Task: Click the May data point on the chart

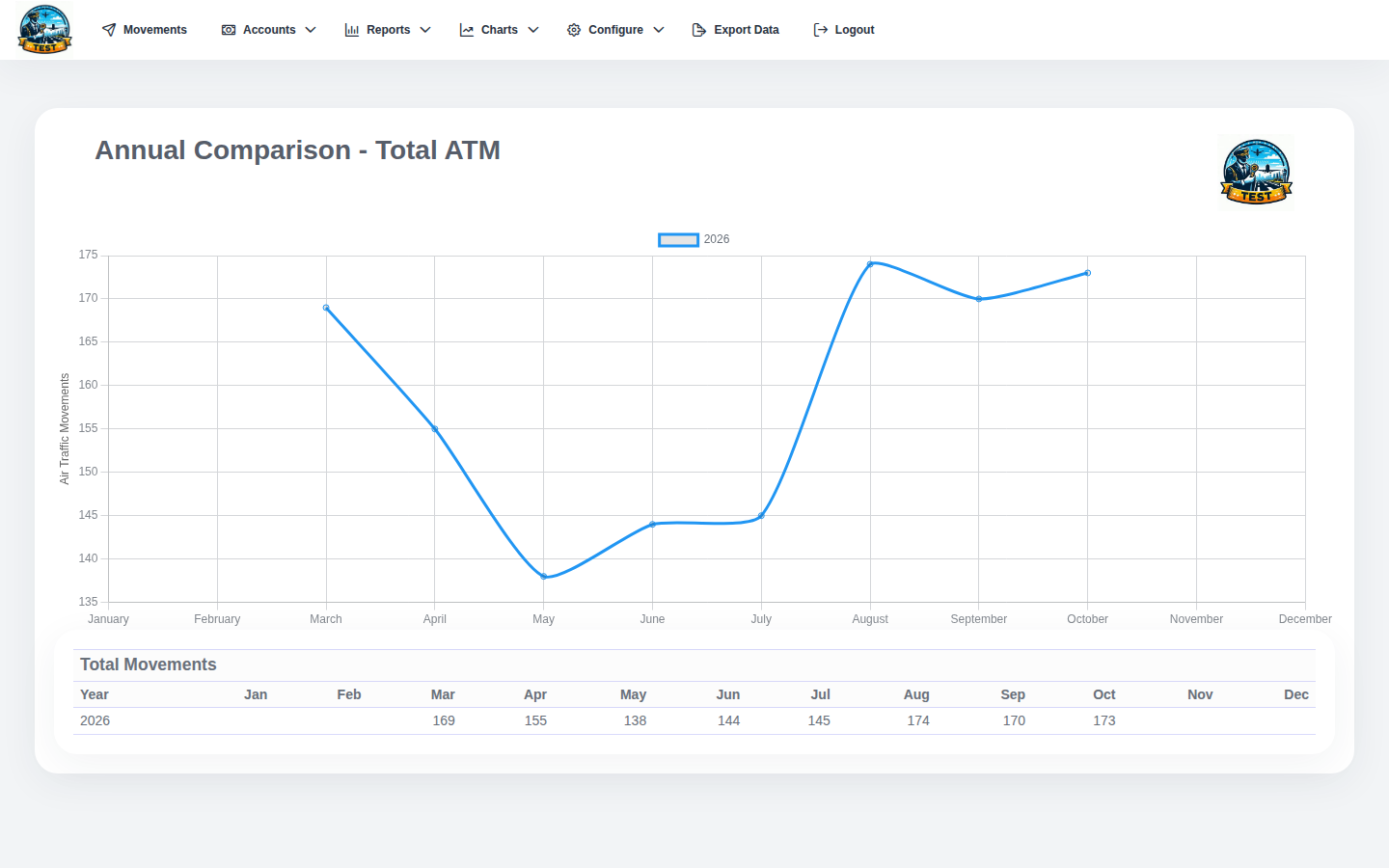Action: tap(544, 577)
